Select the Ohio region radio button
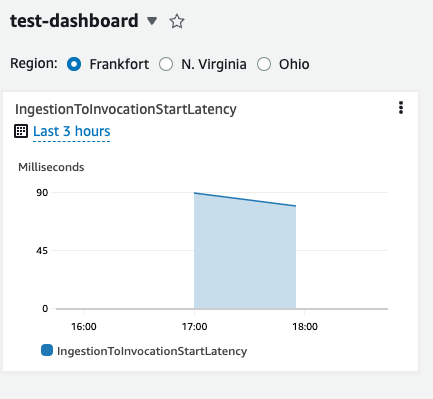The image size is (433, 399). coord(264,64)
